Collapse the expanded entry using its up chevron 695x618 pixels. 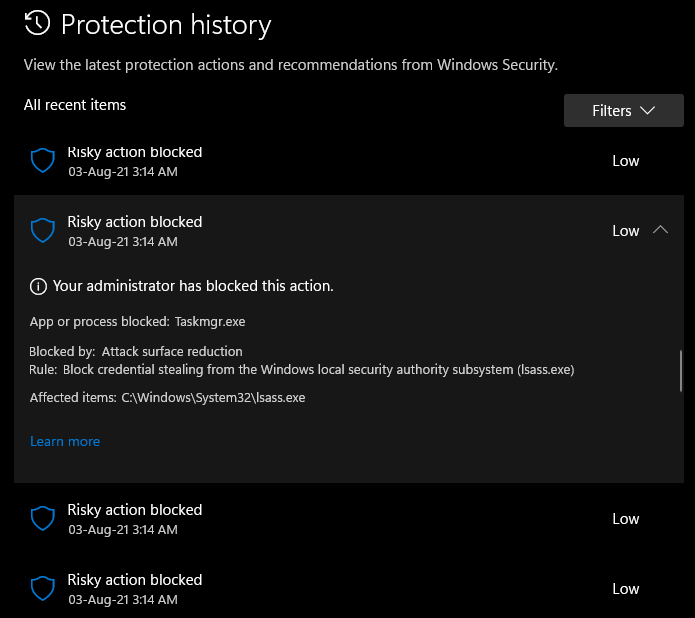click(660, 230)
